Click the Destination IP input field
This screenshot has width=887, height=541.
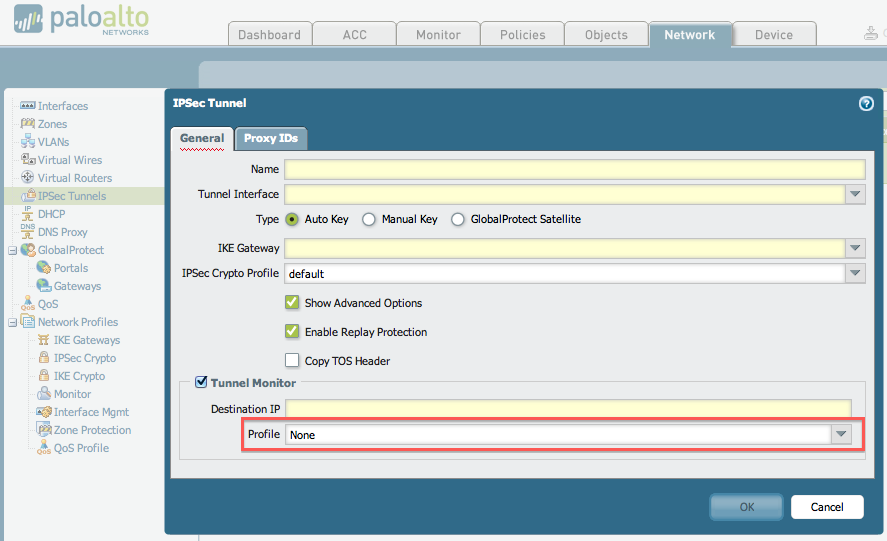point(567,409)
